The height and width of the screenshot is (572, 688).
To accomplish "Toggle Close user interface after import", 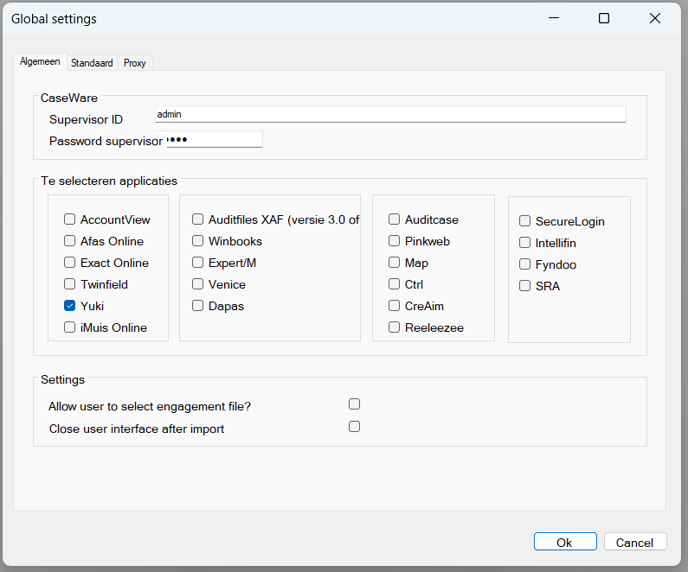I will coord(355,426).
